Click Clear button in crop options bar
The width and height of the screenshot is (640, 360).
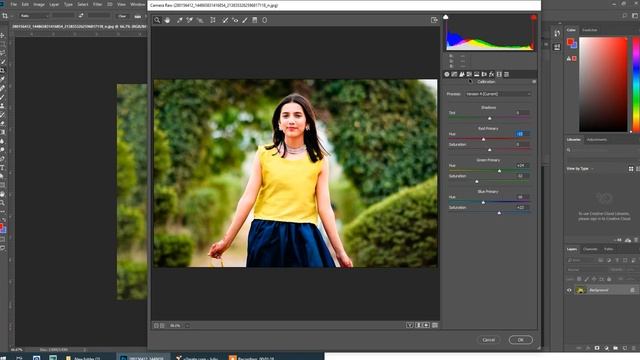click(x=122, y=16)
